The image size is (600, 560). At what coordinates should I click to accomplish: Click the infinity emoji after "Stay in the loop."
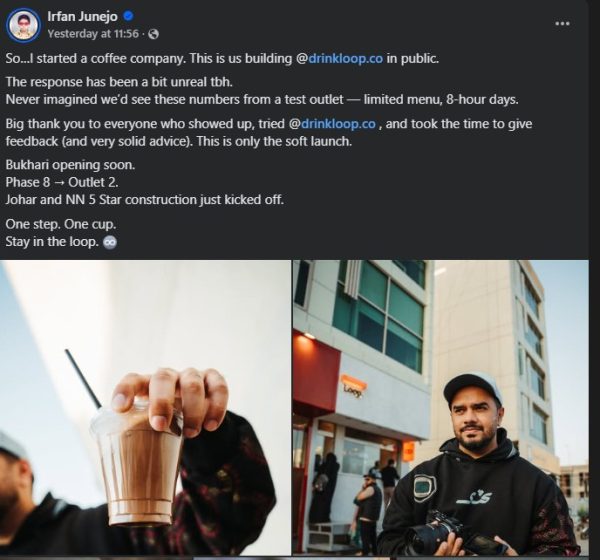110,242
